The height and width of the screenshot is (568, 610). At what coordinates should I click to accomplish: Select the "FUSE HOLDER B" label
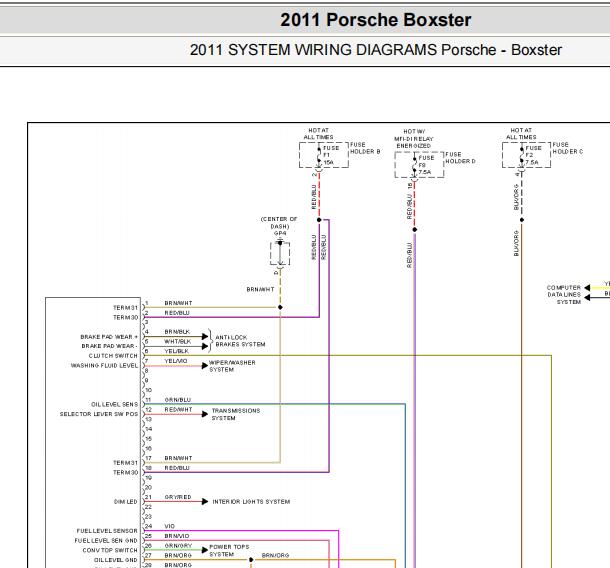click(365, 148)
